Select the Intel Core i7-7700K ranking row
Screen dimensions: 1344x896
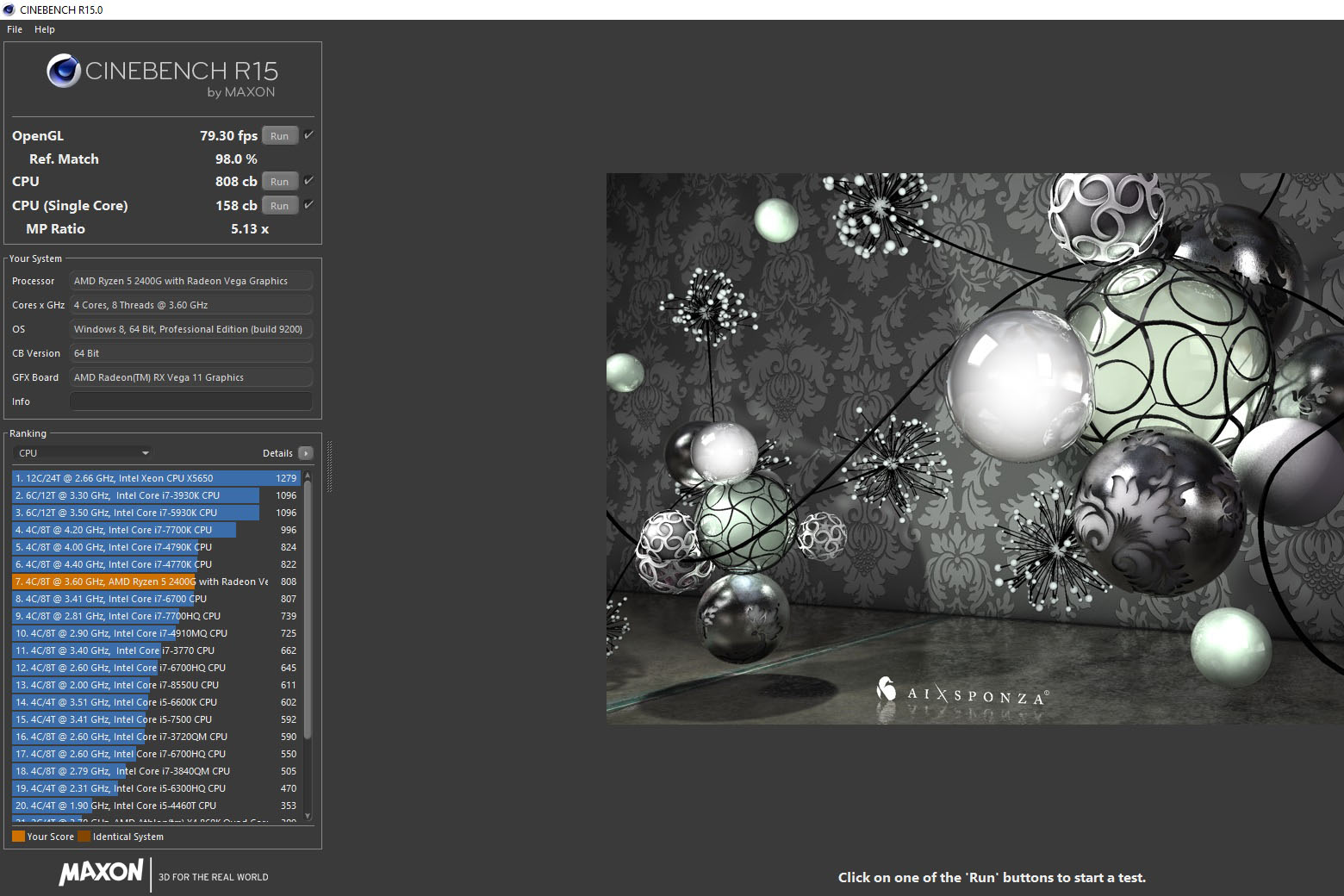(156, 530)
